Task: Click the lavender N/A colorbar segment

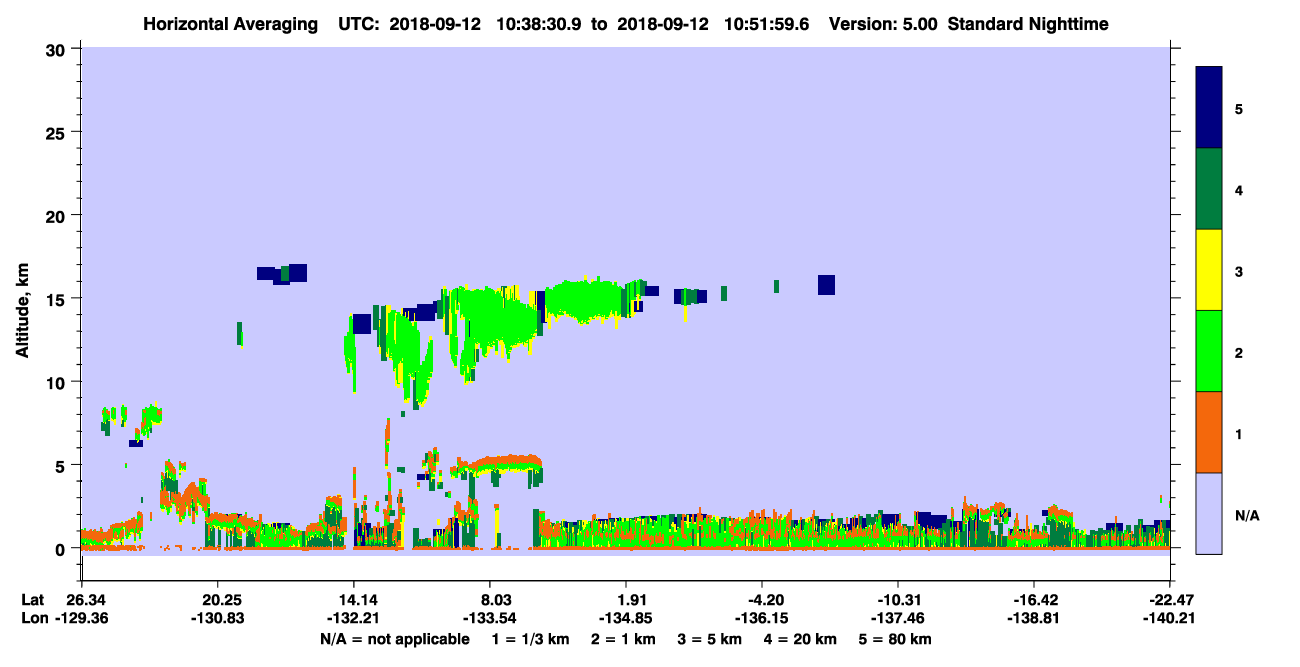Action: tap(1210, 513)
